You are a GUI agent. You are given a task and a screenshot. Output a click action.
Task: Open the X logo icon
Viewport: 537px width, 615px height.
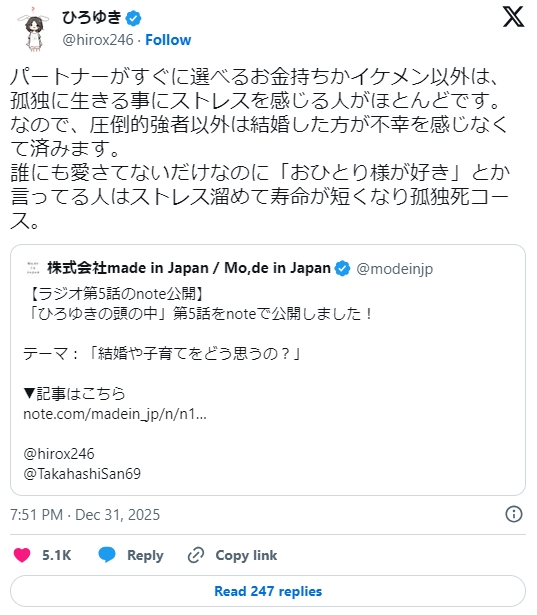point(513,17)
